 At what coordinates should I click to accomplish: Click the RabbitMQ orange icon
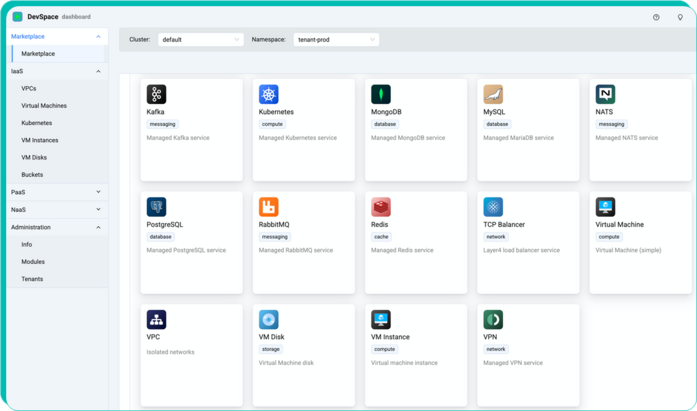tap(269, 207)
